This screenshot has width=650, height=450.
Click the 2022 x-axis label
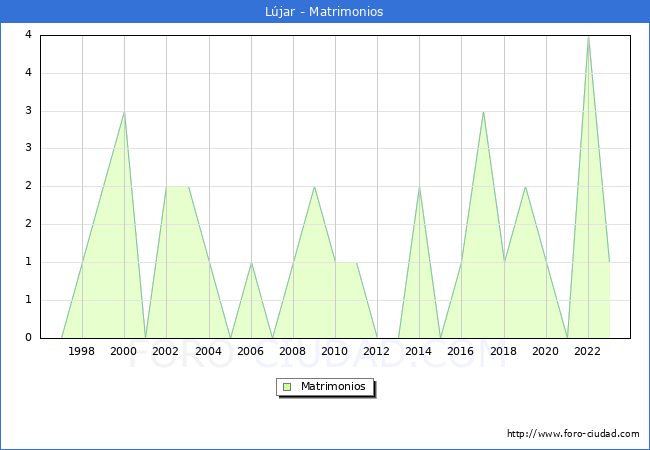[587, 351]
